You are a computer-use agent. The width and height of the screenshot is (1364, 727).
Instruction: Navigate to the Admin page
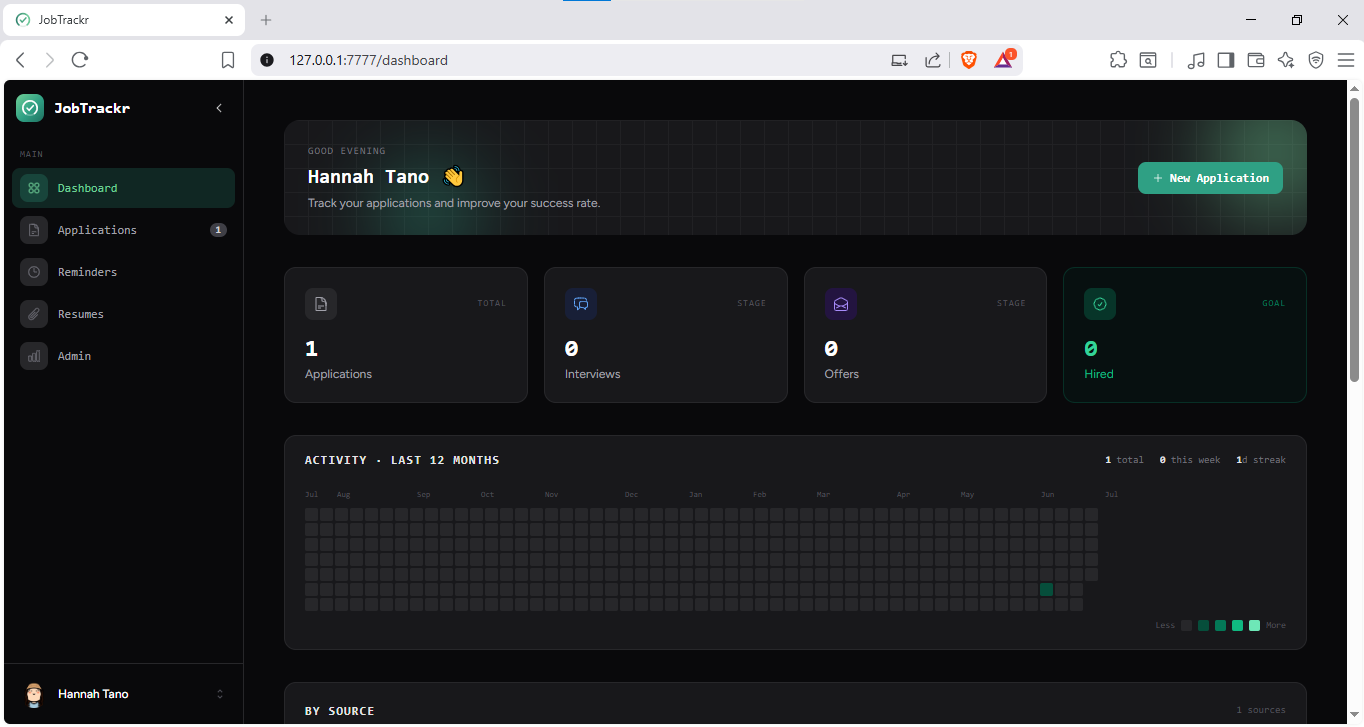123,356
